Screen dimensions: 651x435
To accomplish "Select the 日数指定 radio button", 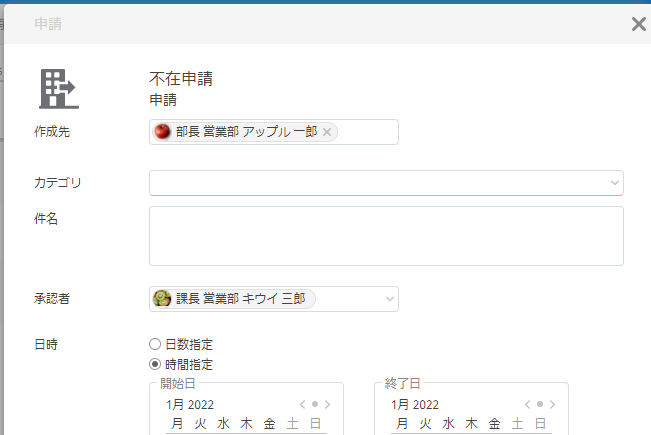I will [155, 344].
